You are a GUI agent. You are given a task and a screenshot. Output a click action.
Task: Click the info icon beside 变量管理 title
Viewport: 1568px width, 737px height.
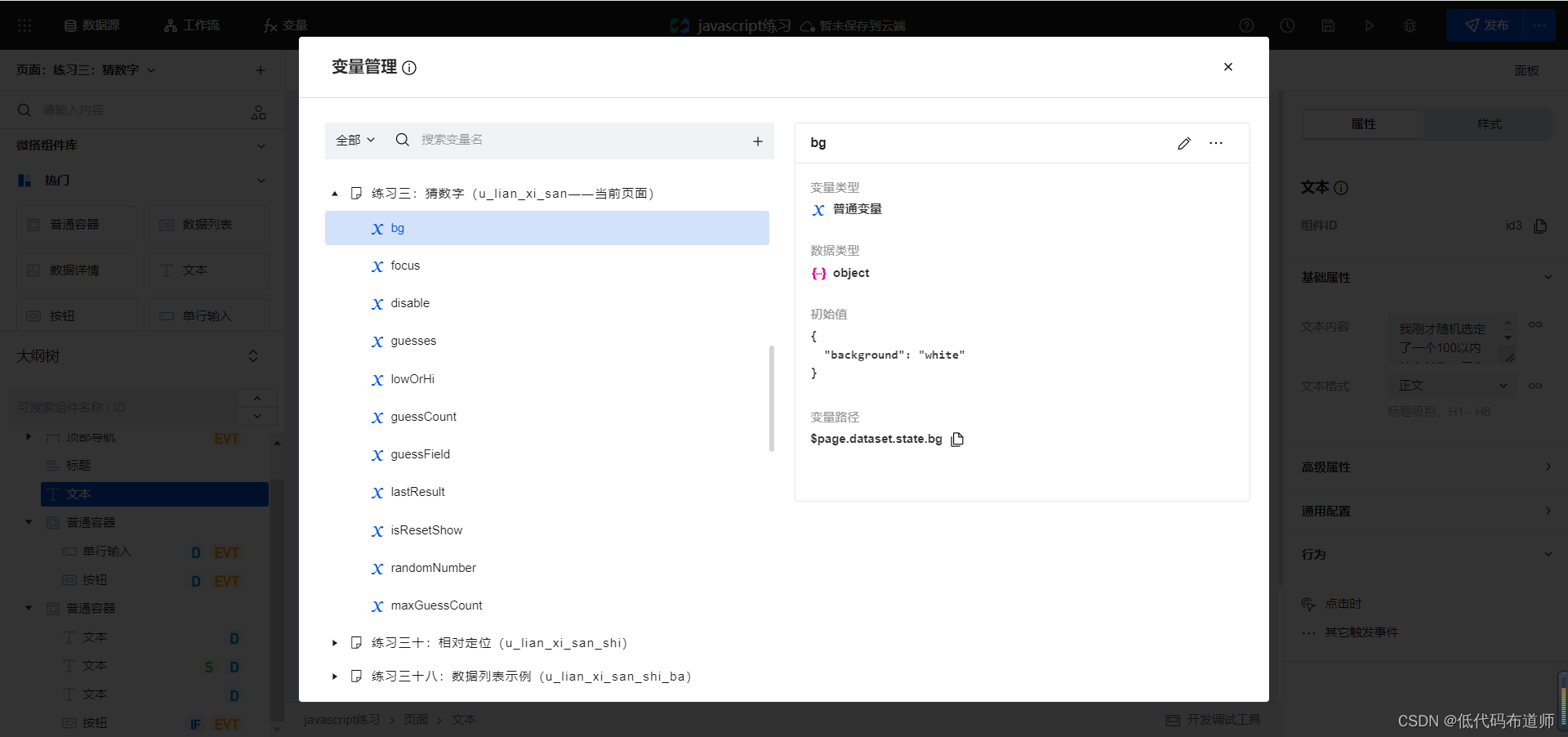(x=409, y=68)
